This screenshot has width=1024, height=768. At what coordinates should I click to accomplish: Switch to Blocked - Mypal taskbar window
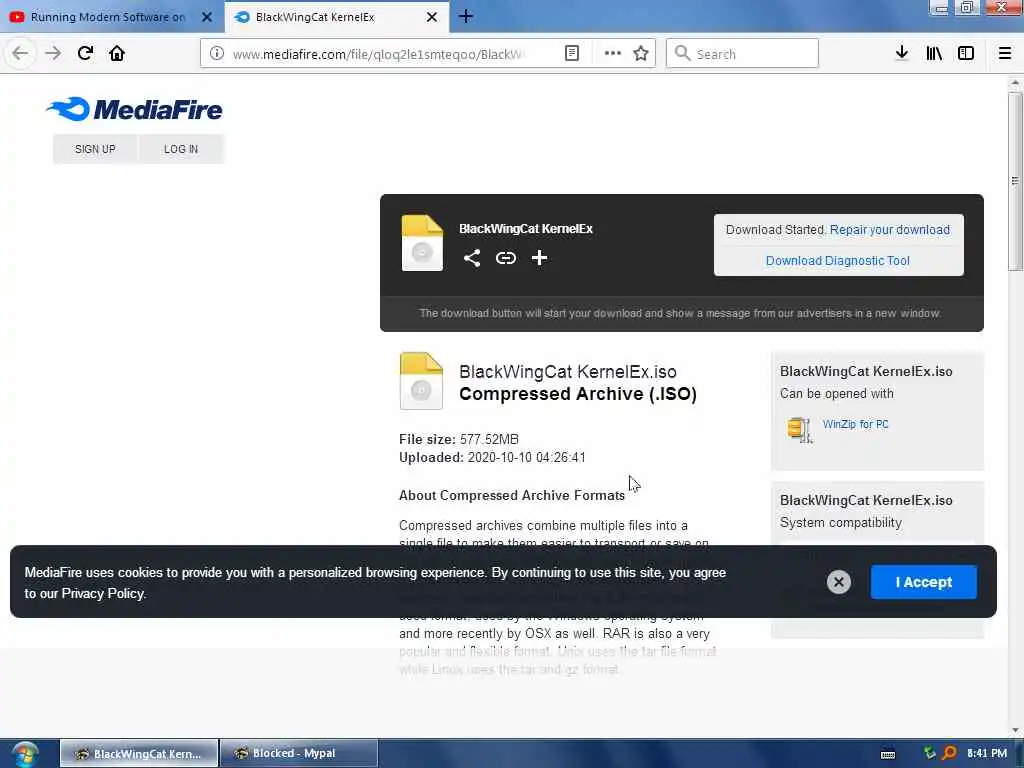coord(299,754)
